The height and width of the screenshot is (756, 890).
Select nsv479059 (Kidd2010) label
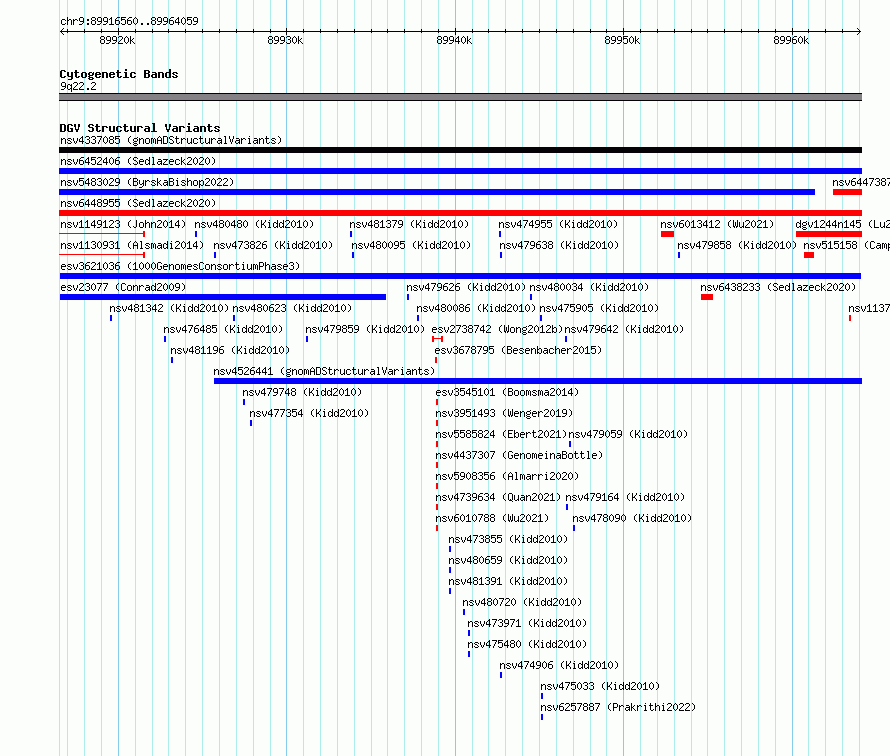pyautogui.click(x=628, y=434)
